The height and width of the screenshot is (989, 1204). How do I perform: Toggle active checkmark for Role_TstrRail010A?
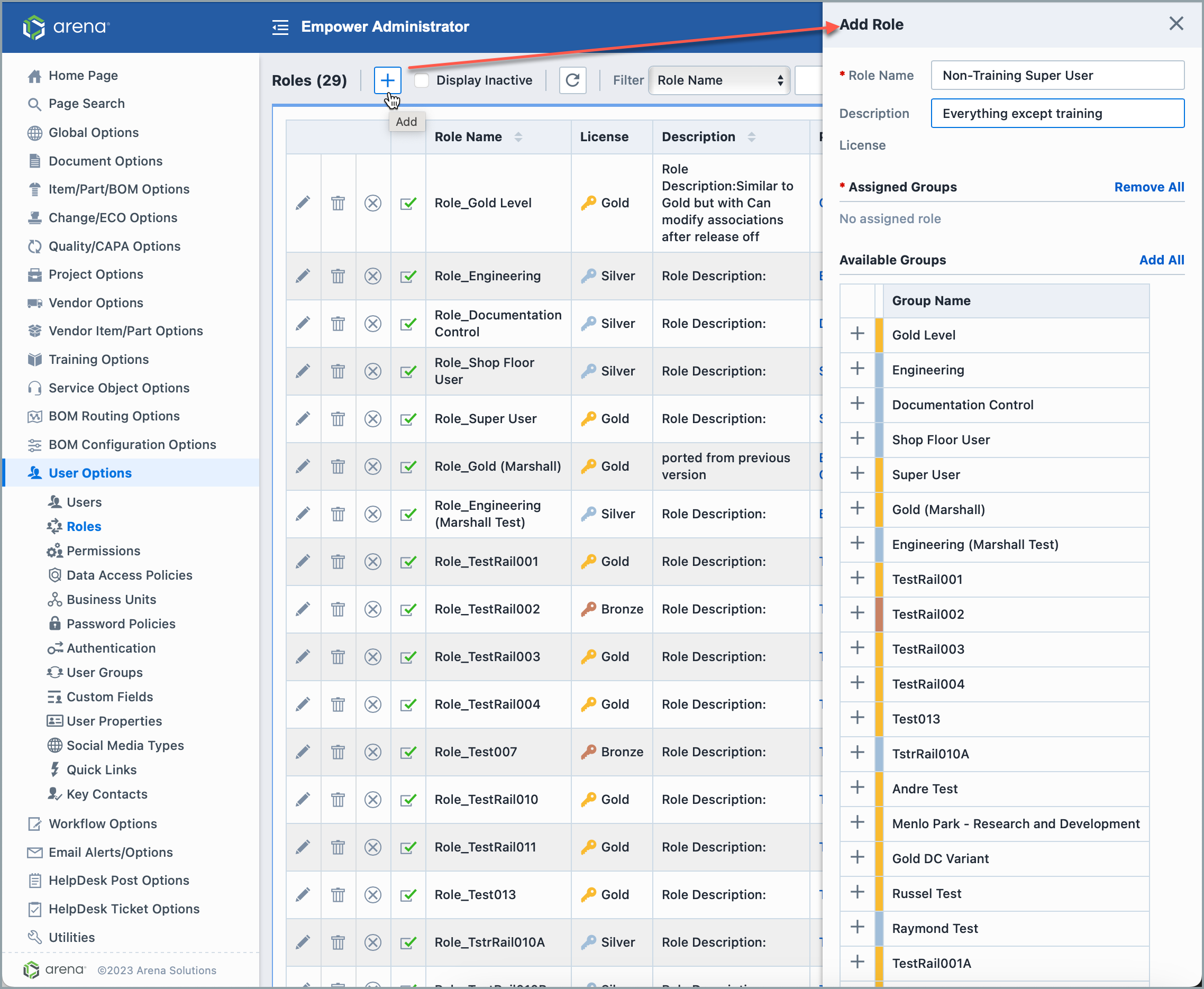(x=408, y=943)
